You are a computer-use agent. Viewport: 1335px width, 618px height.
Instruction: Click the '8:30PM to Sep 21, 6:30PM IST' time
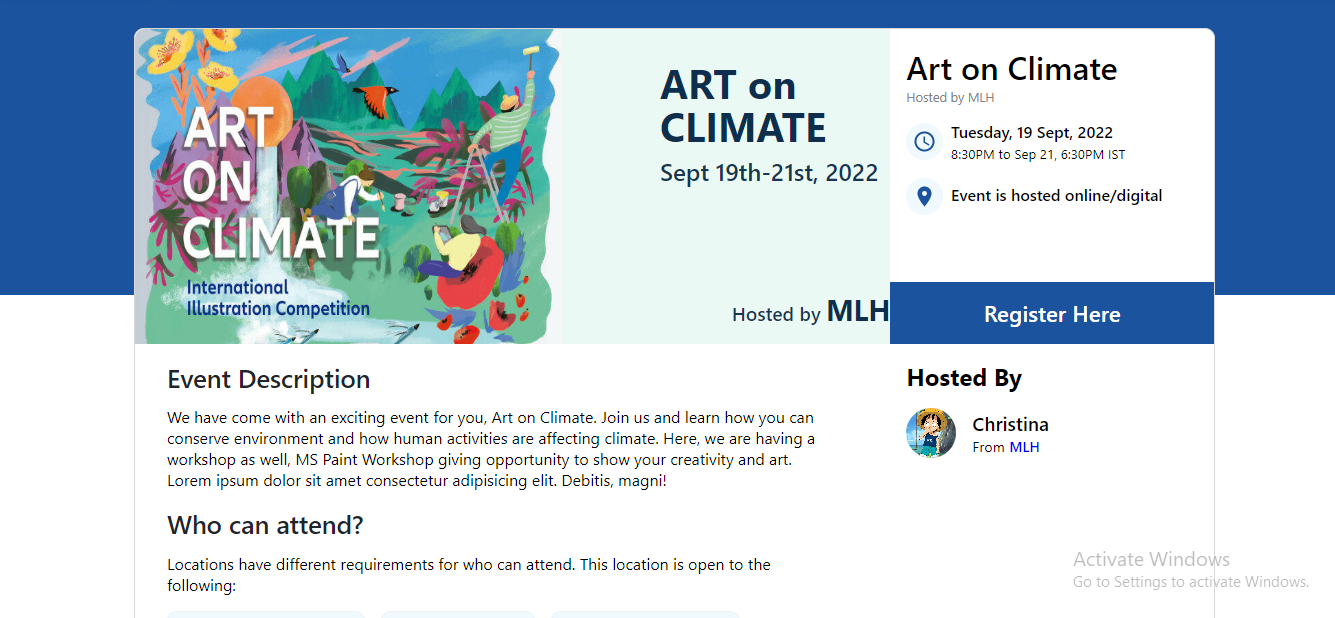pyautogui.click(x=1038, y=155)
